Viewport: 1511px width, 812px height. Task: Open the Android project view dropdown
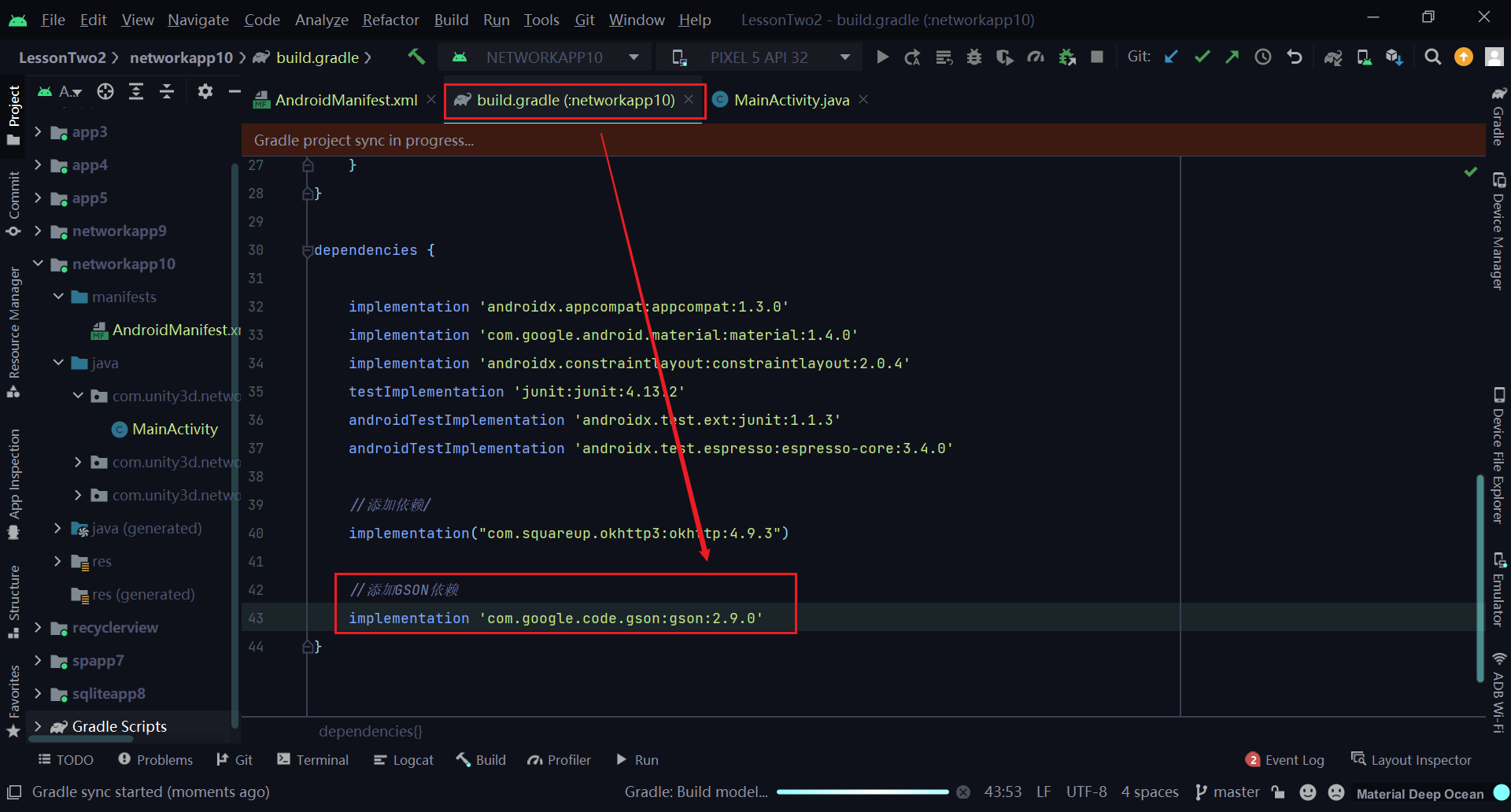(x=61, y=92)
